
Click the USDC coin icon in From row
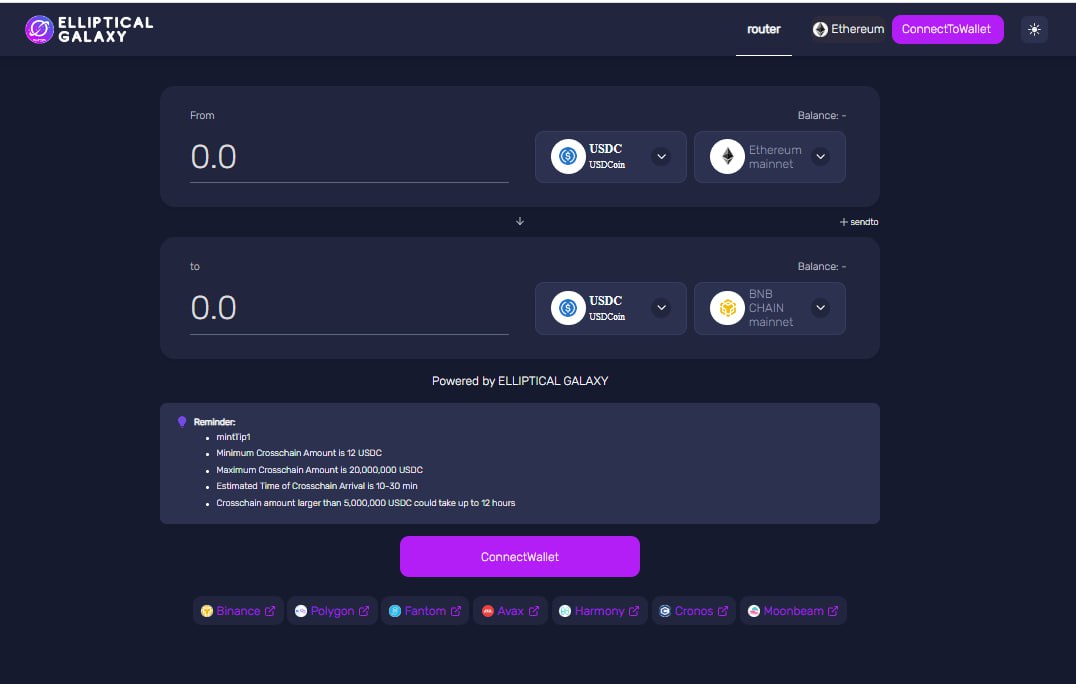point(568,156)
